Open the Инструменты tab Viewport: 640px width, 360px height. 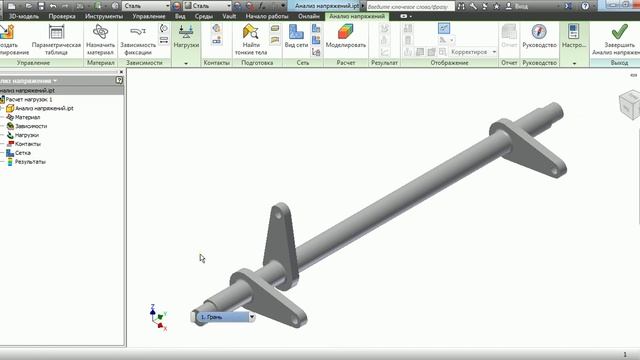(x=104, y=16)
